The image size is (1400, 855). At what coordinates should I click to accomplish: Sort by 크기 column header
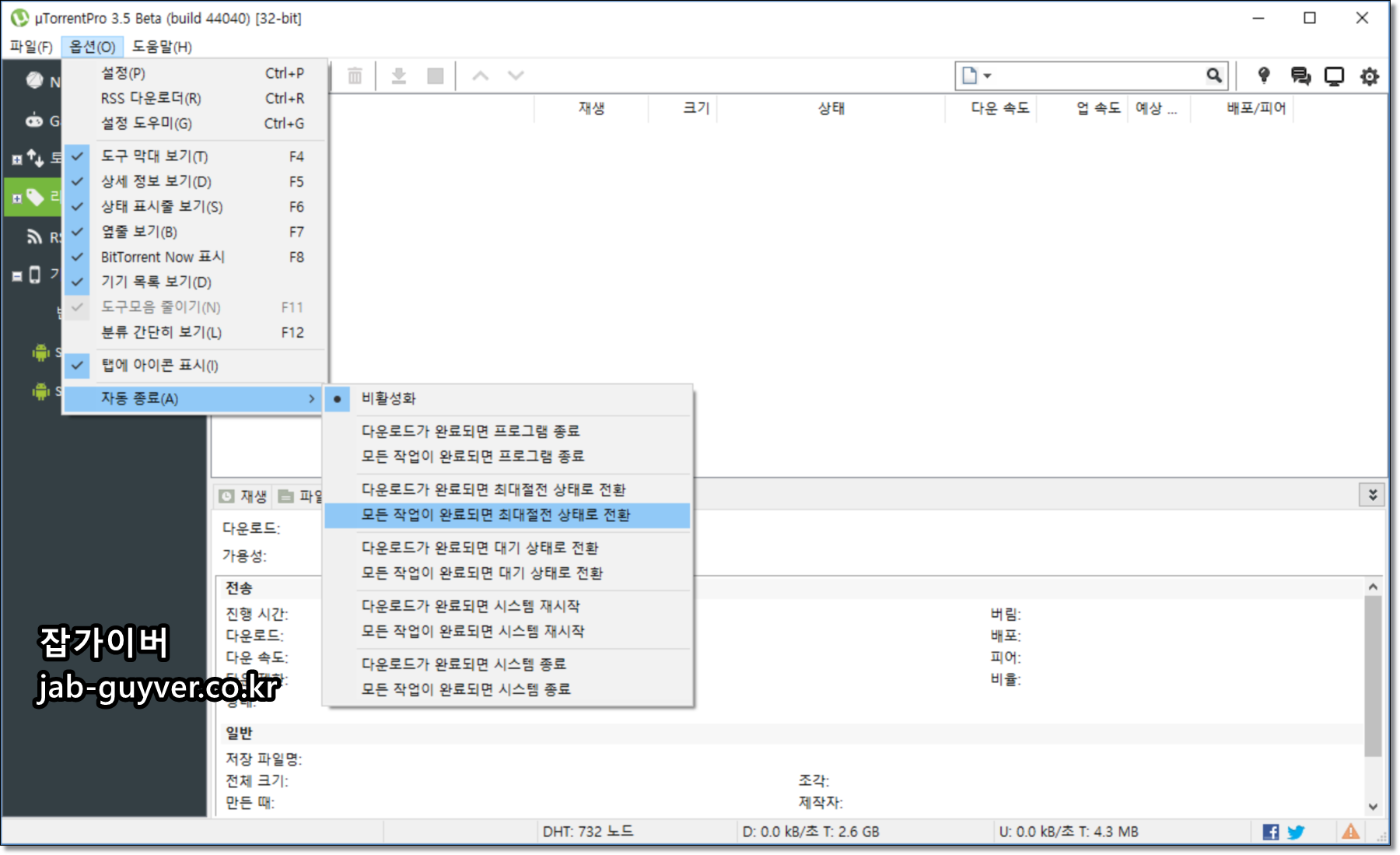coord(684,108)
